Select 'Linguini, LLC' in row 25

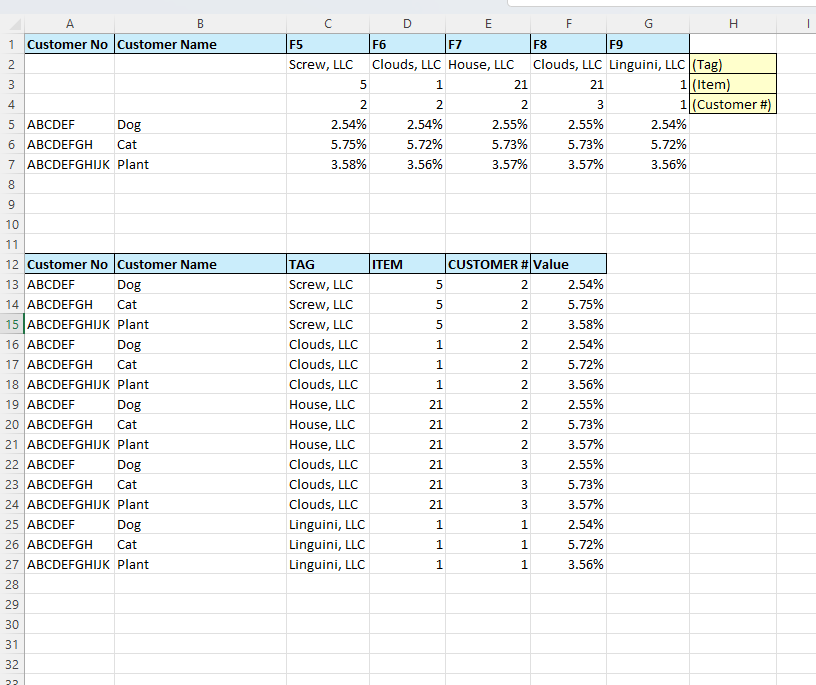328,524
